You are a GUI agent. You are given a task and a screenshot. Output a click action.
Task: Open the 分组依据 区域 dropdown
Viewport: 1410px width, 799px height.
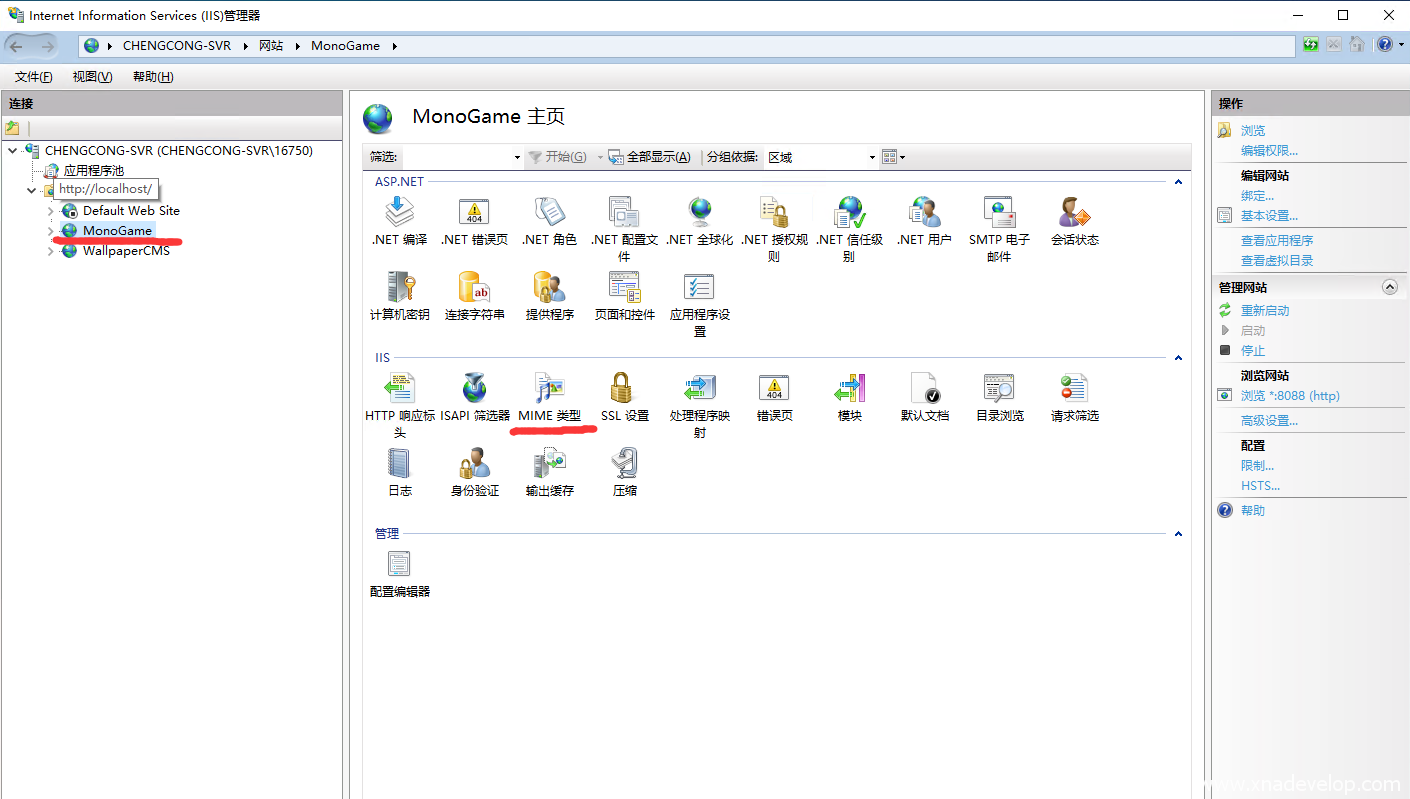pyautogui.click(x=820, y=157)
